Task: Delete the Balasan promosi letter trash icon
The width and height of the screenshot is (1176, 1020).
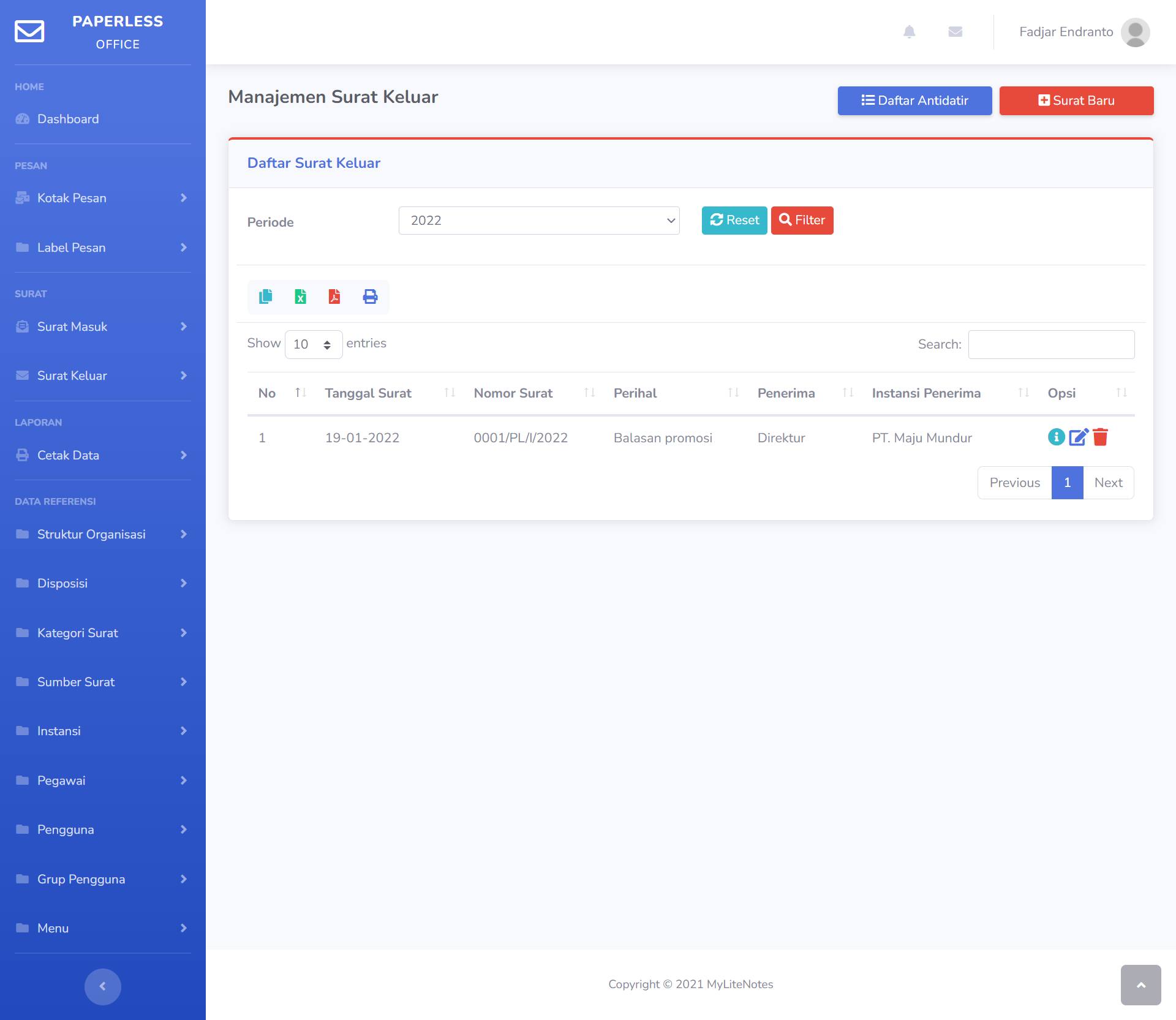Action: (1101, 437)
